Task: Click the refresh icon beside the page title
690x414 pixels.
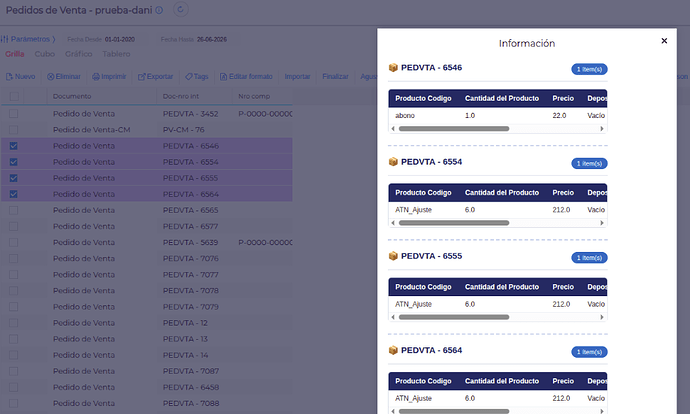Action: [x=180, y=9]
